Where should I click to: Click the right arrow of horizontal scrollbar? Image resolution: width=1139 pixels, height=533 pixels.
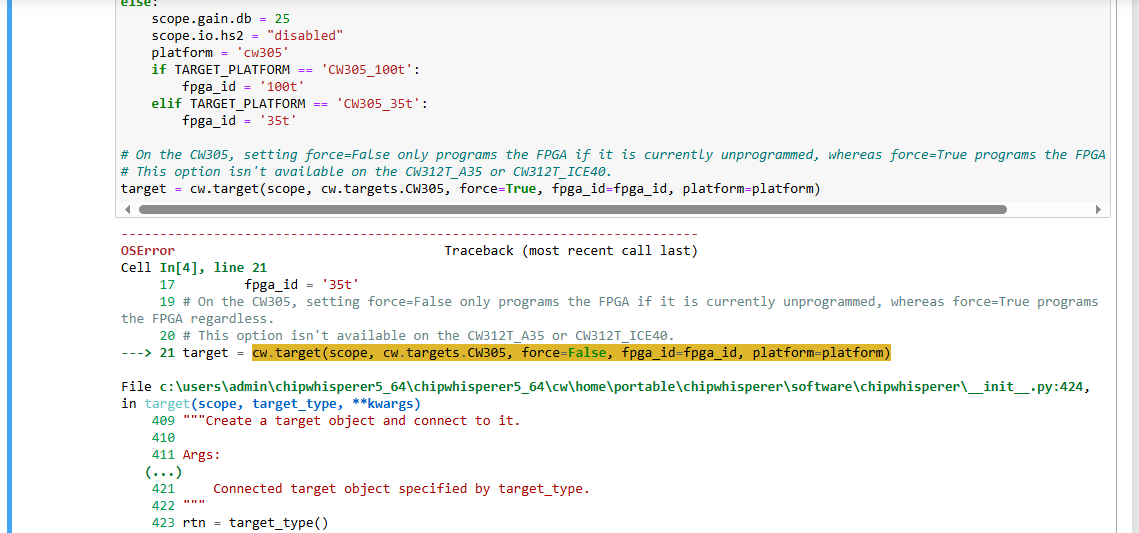tap(1098, 210)
